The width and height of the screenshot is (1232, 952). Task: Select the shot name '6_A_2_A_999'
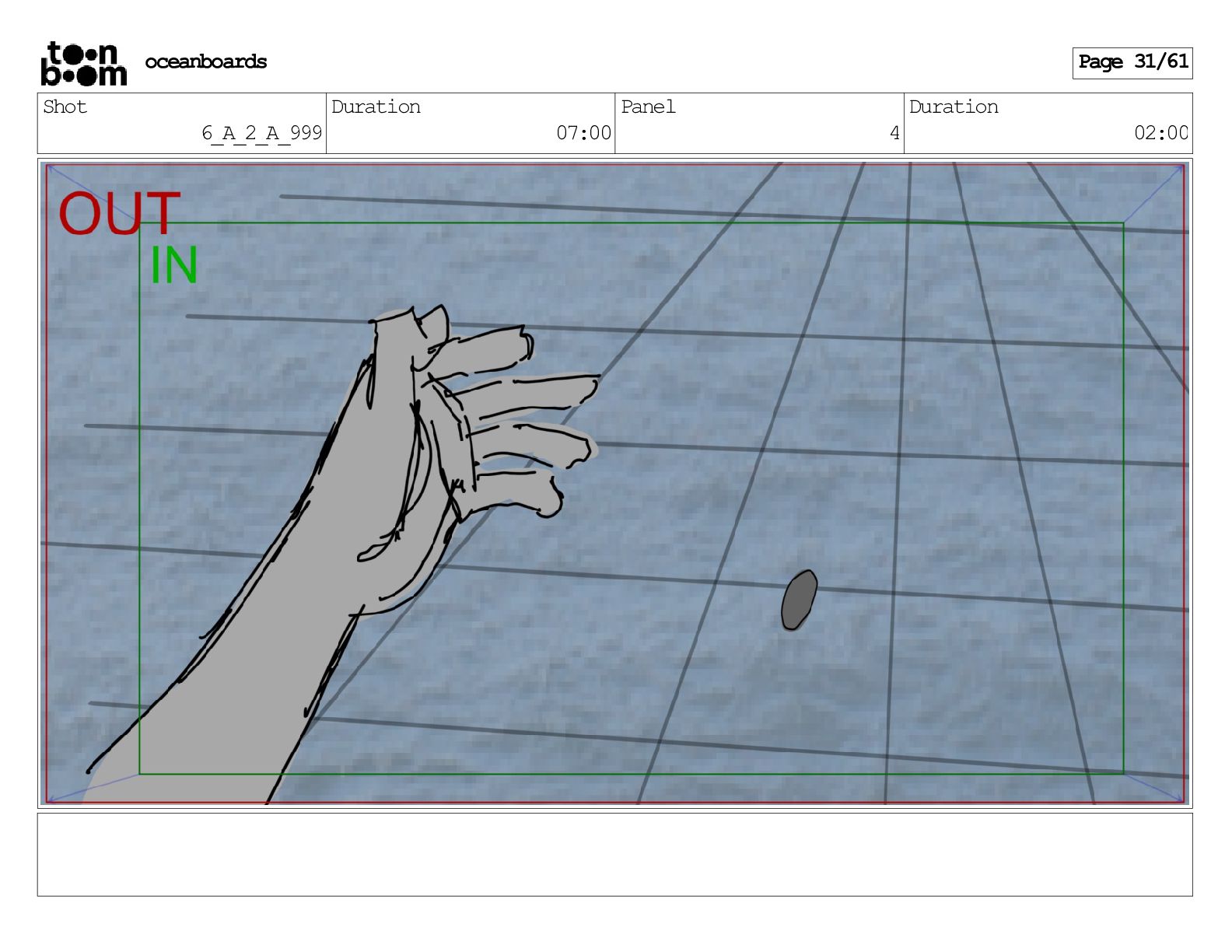(261, 133)
